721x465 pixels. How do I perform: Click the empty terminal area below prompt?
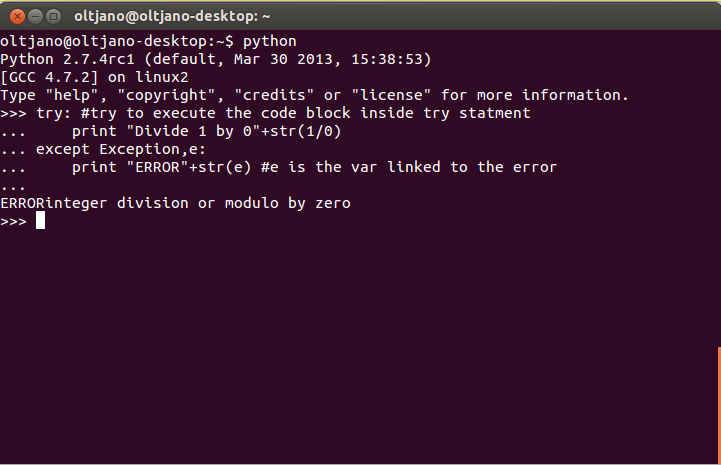tap(359, 345)
